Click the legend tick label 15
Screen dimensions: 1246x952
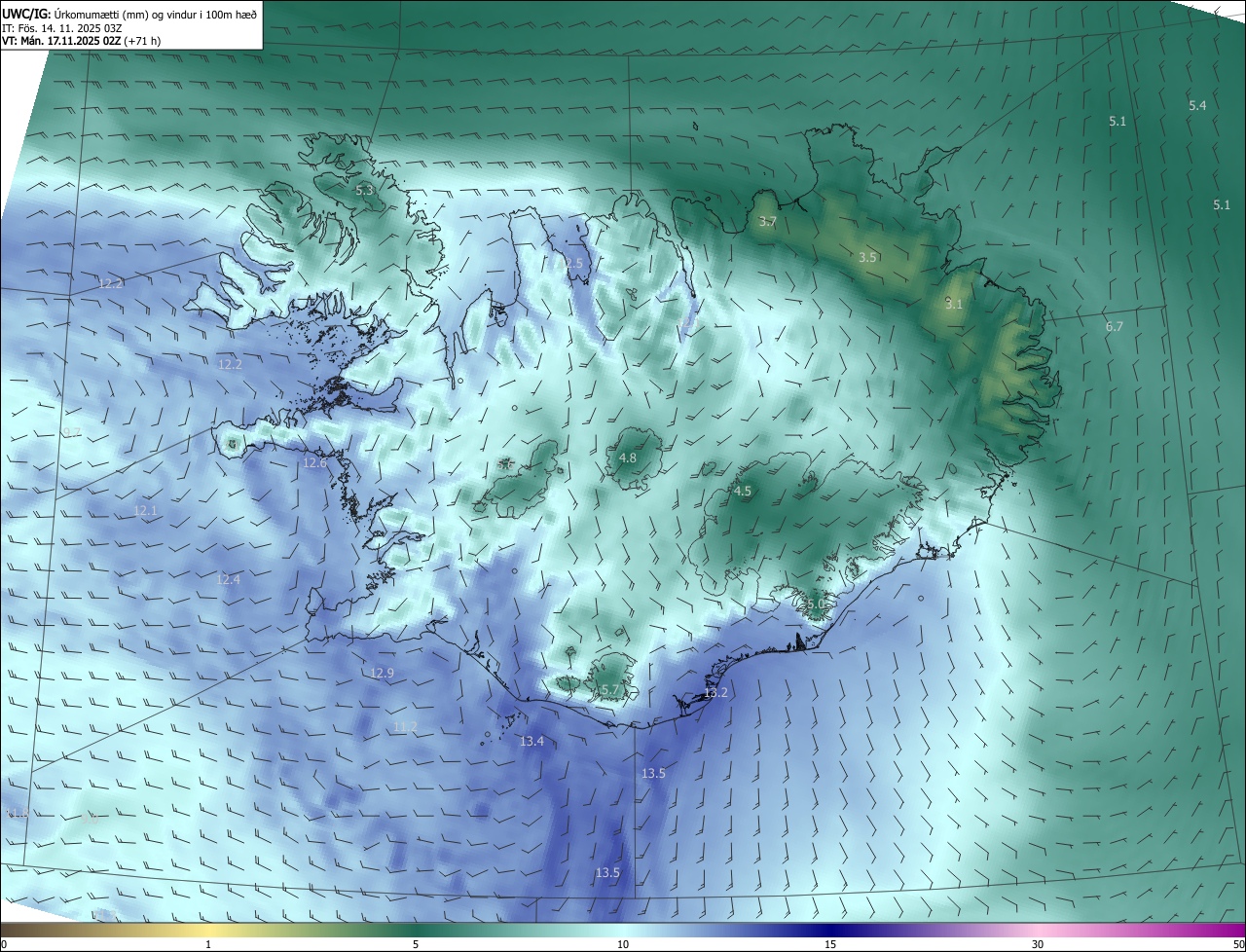830,944
